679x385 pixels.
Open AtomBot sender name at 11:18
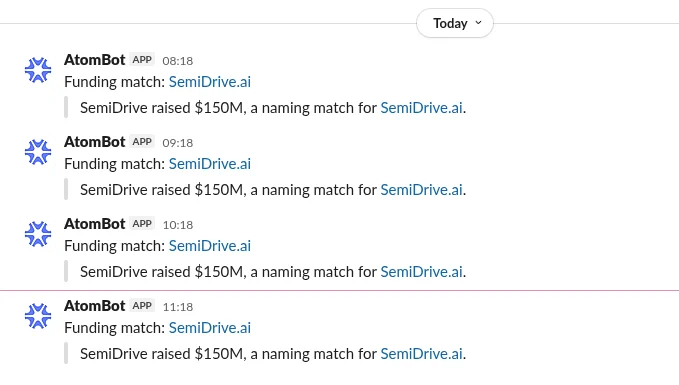[x=94, y=306]
